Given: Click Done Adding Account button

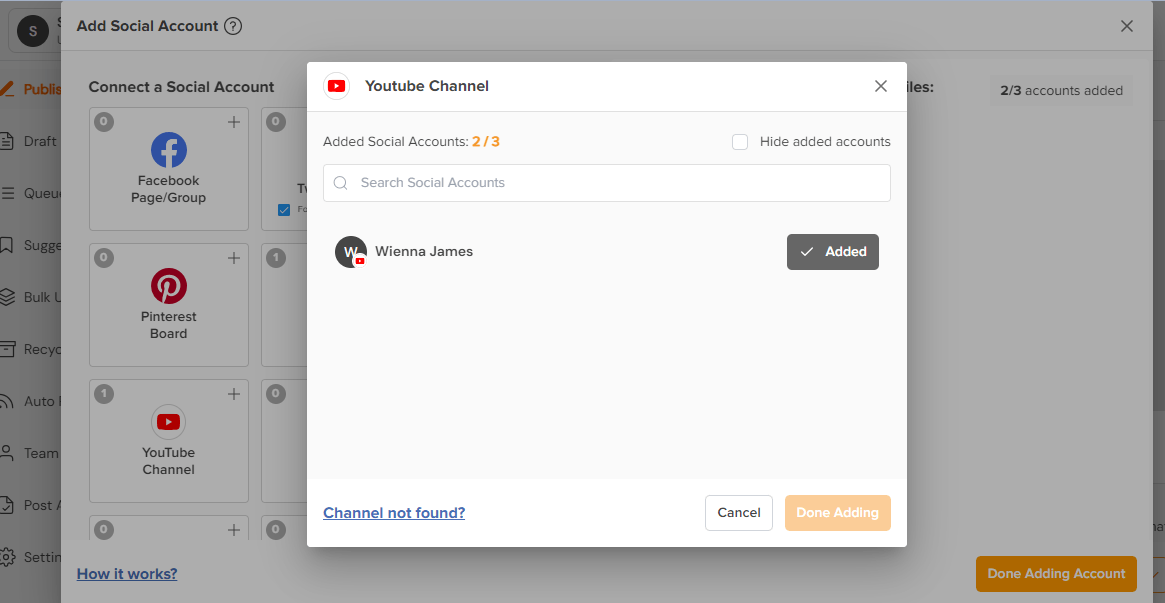Looking at the screenshot, I should (1056, 573).
